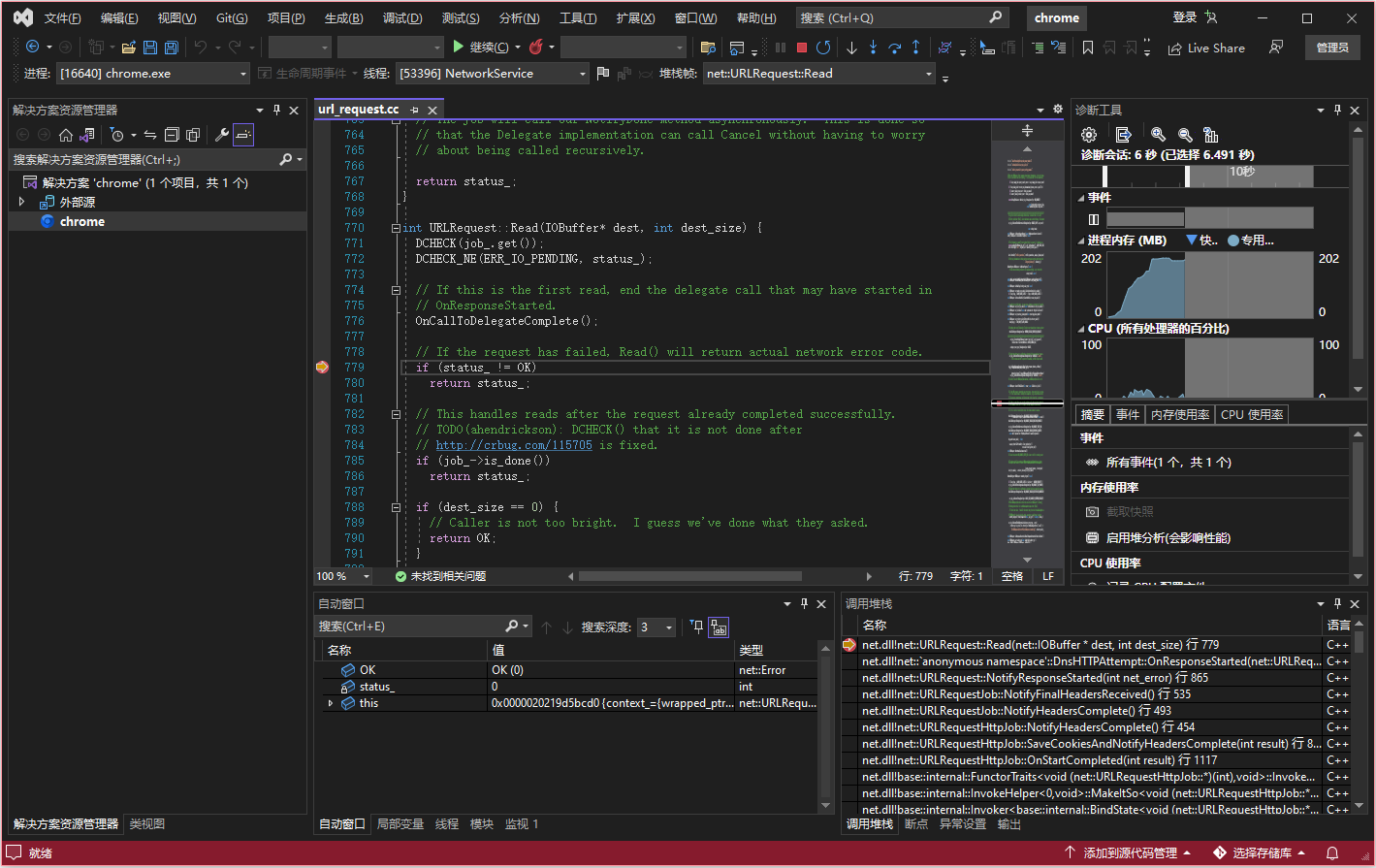1376x868 pixels.
Task: Click the red Stop Debugging square
Action: coord(802,48)
